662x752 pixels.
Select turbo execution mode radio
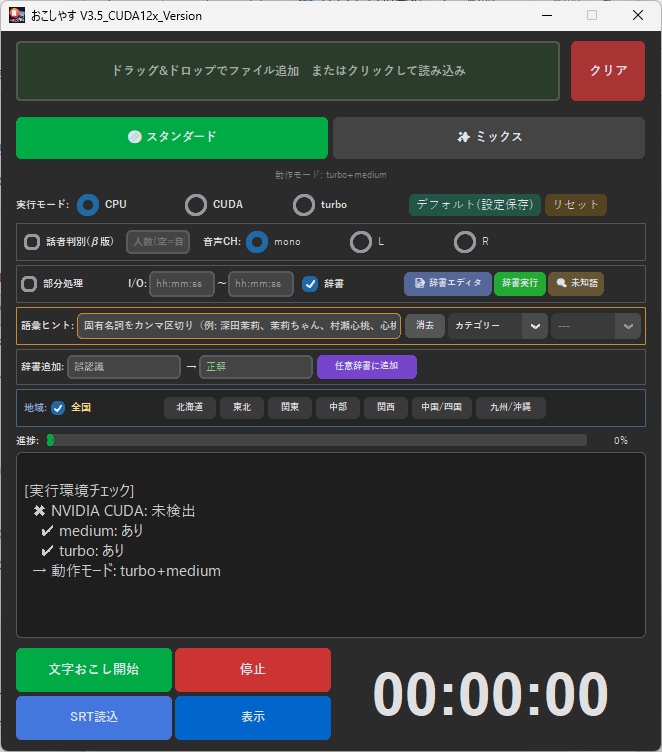pos(304,205)
